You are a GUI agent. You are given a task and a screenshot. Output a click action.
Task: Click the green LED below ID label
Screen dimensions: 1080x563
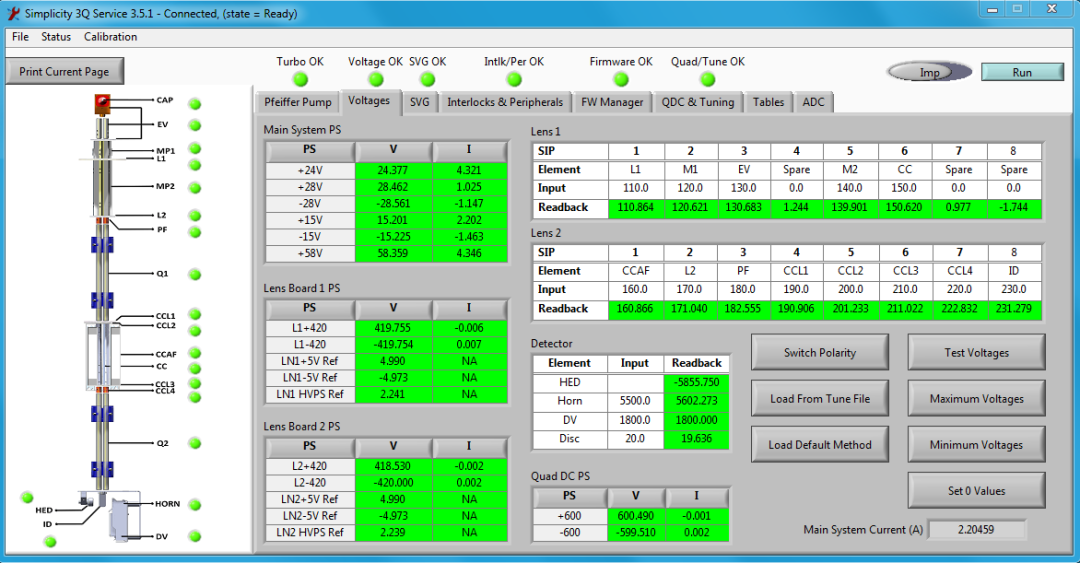[50, 542]
